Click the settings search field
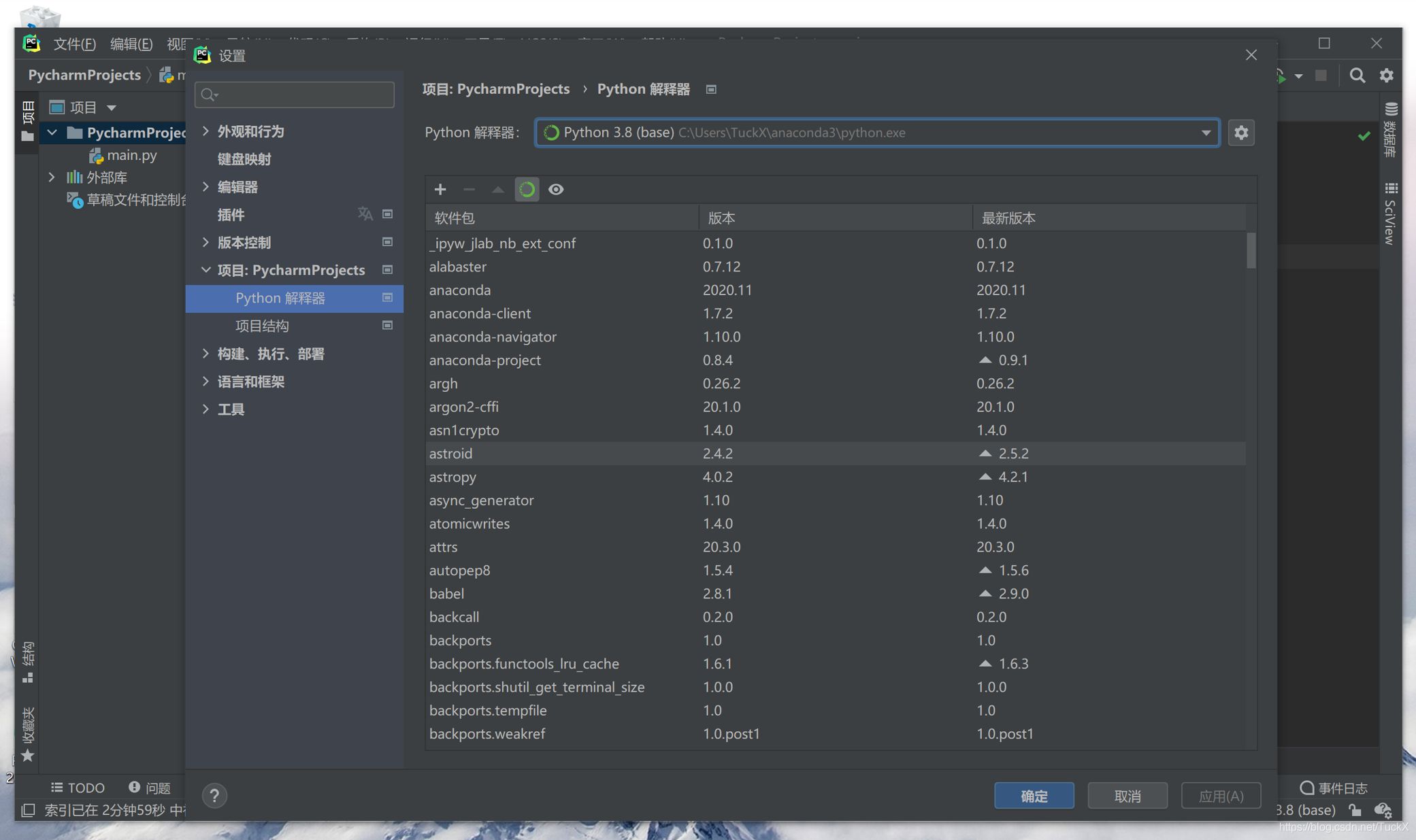 tap(295, 95)
